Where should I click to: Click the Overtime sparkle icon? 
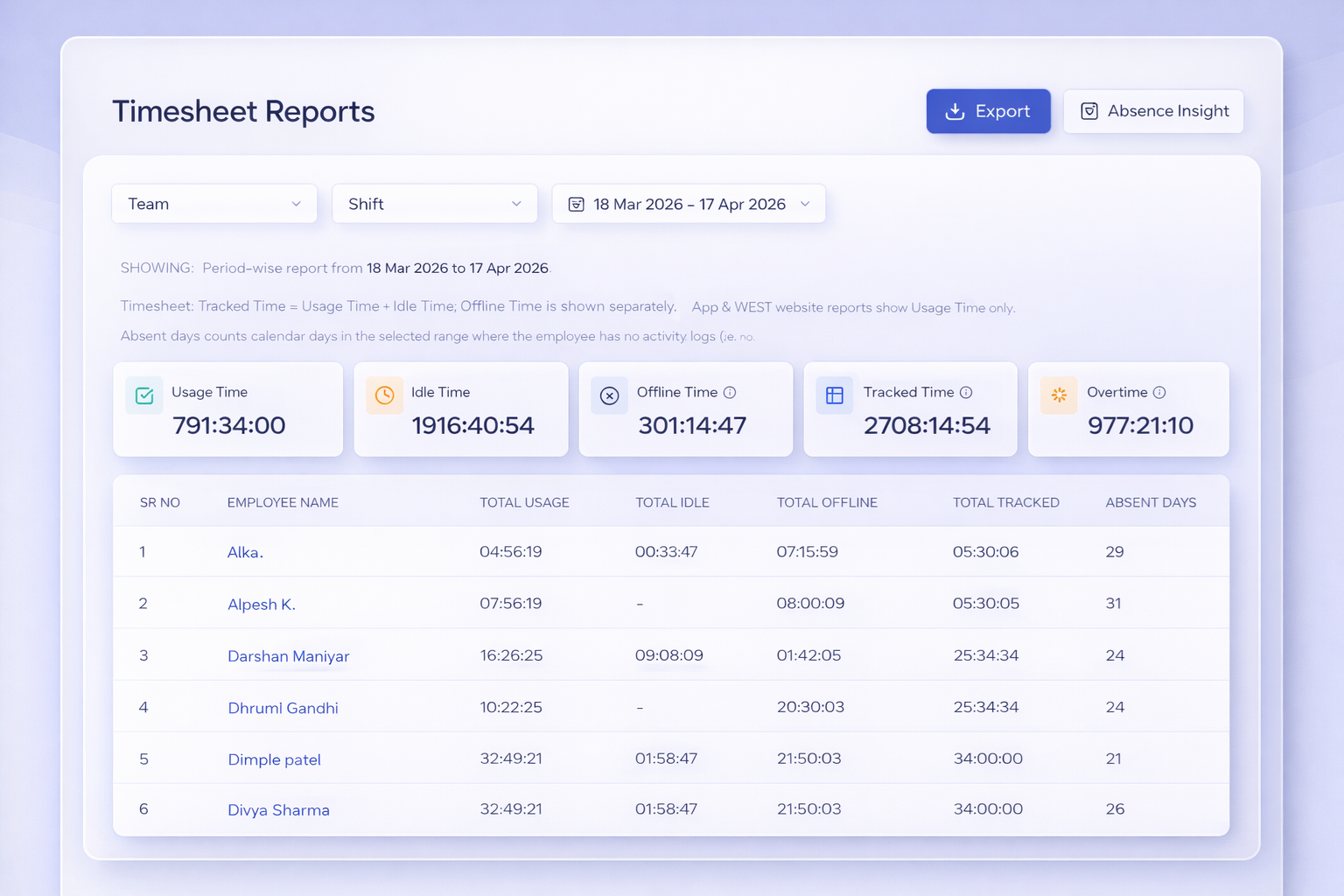[1059, 395]
